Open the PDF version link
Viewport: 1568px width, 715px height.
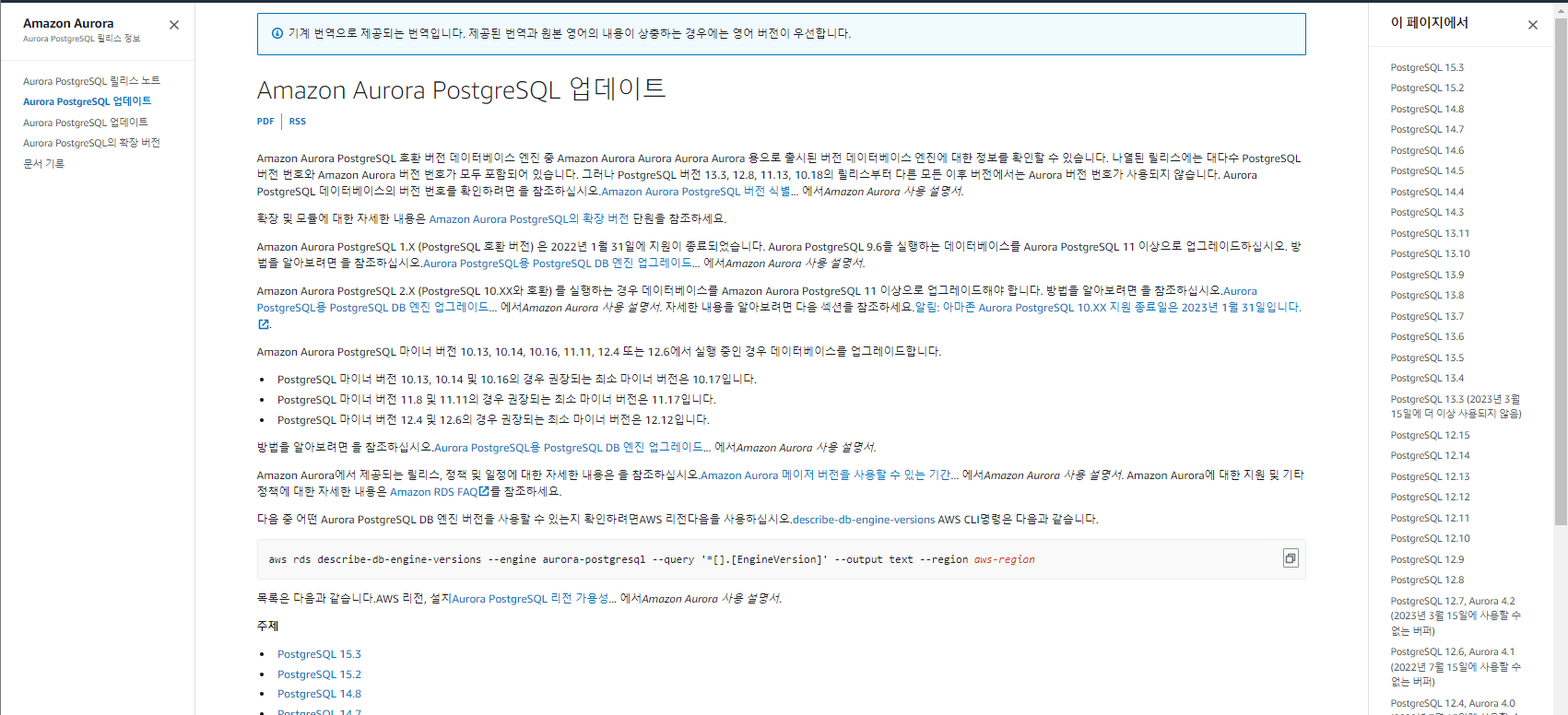[265, 122]
